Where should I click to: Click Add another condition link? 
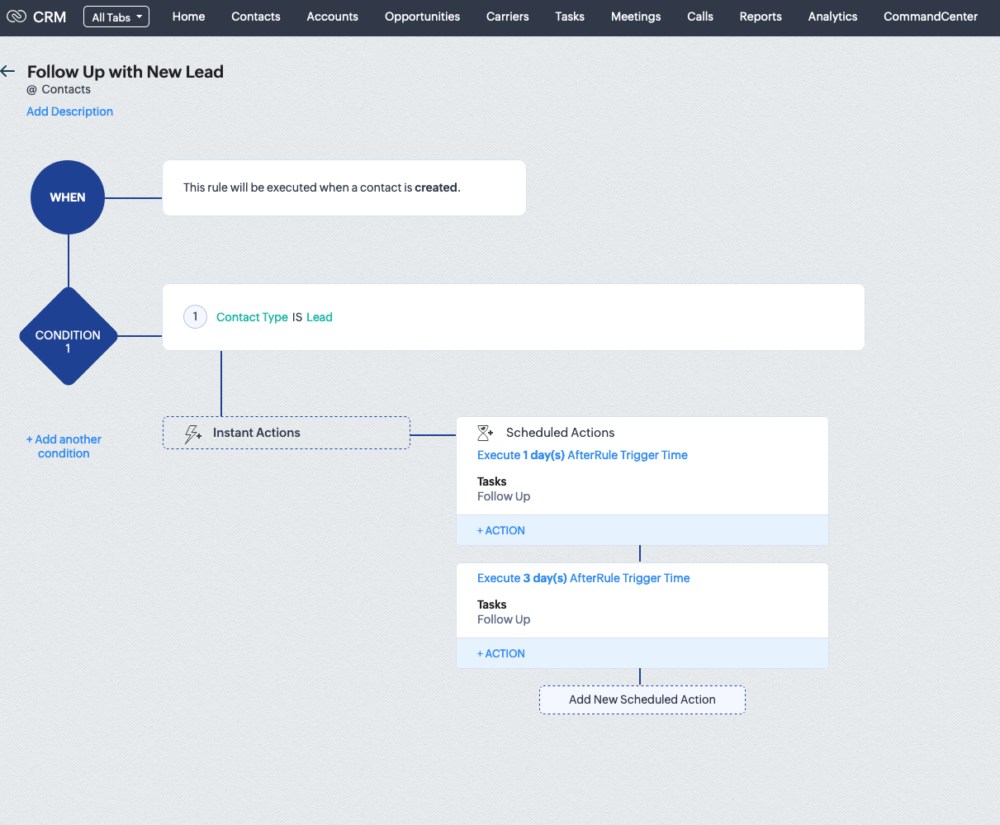point(64,446)
